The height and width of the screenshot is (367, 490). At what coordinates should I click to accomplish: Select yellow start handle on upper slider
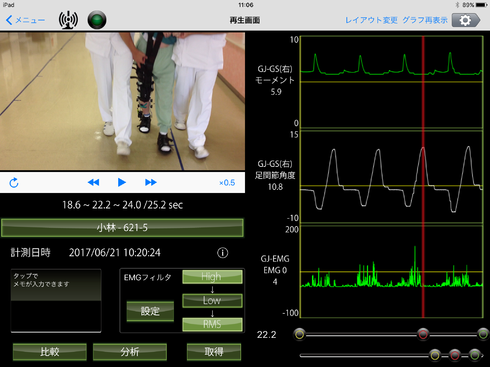click(300, 334)
